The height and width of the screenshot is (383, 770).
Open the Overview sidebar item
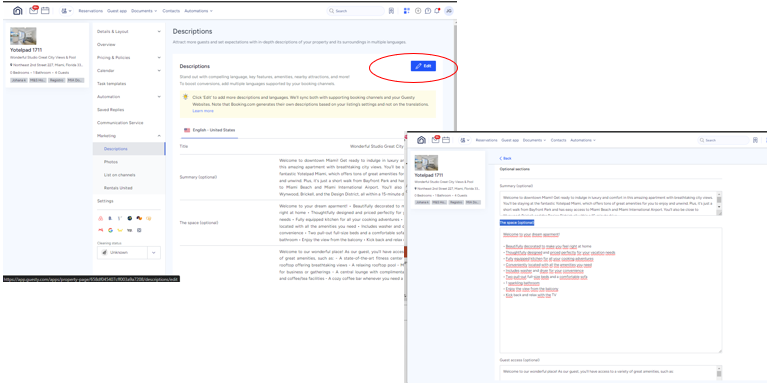pyautogui.click(x=106, y=45)
